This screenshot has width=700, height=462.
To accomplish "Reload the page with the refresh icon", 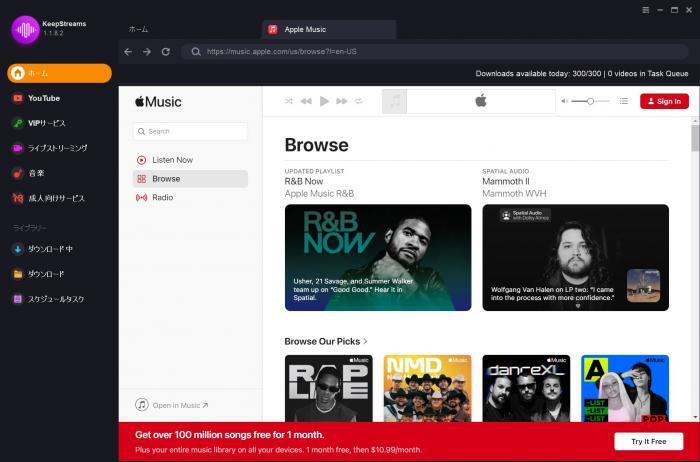I will [x=166, y=51].
